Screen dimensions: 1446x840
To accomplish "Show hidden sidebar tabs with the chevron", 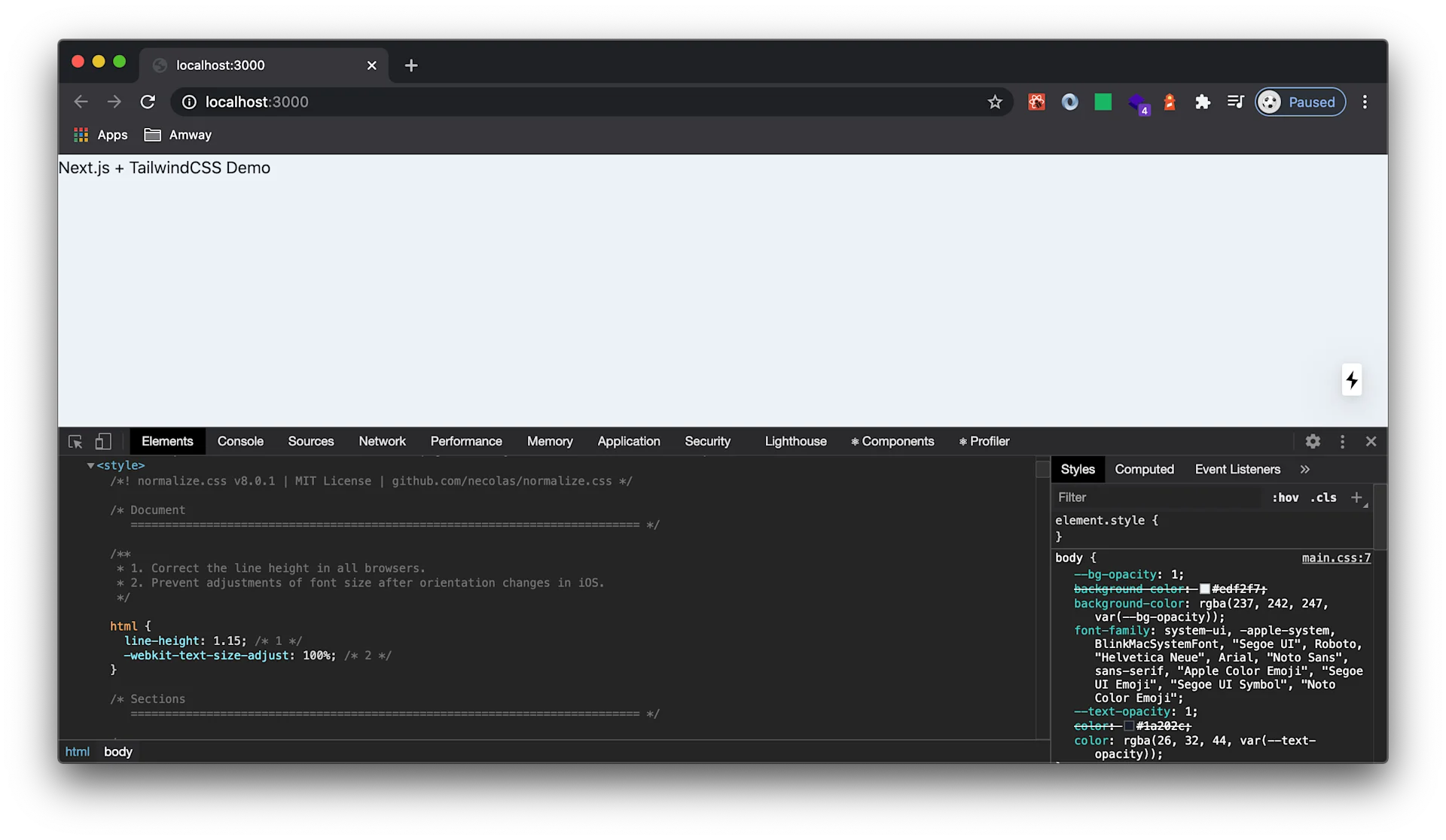I will point(1304,469).
